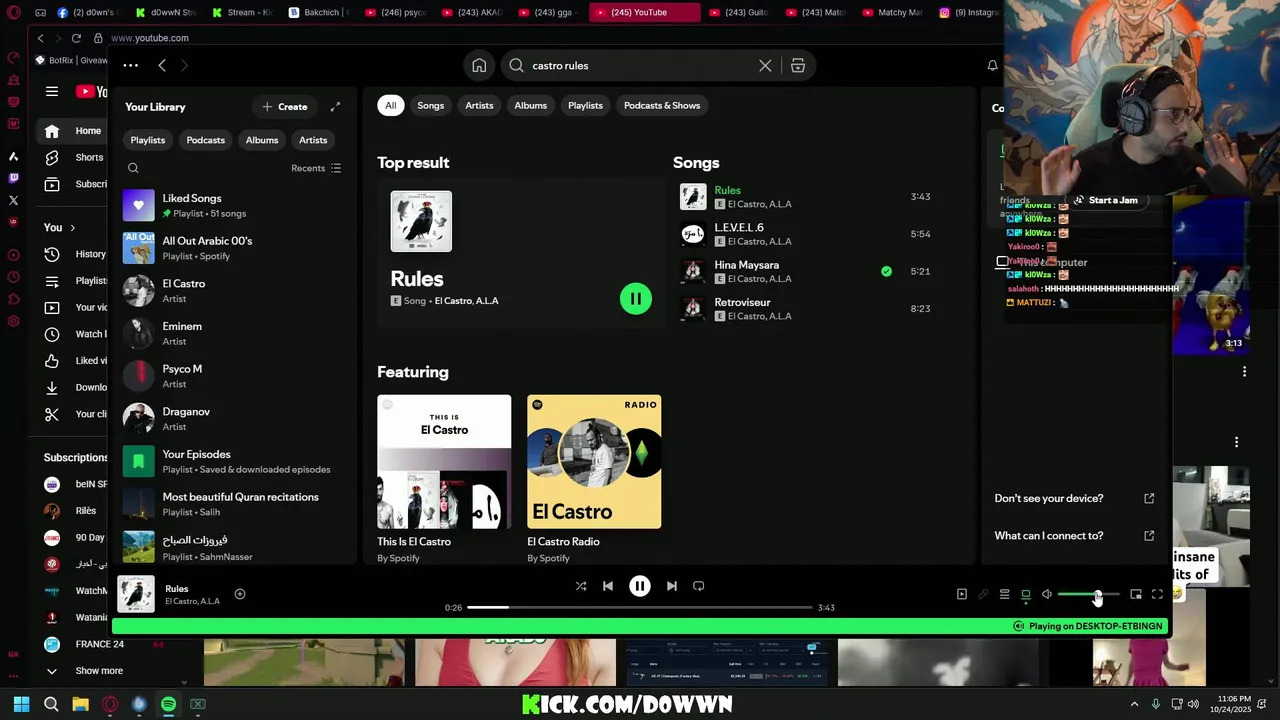The height and width of the screenshot is (720, 1280).
Task: Skip to the next track
Action: point(672,586)
